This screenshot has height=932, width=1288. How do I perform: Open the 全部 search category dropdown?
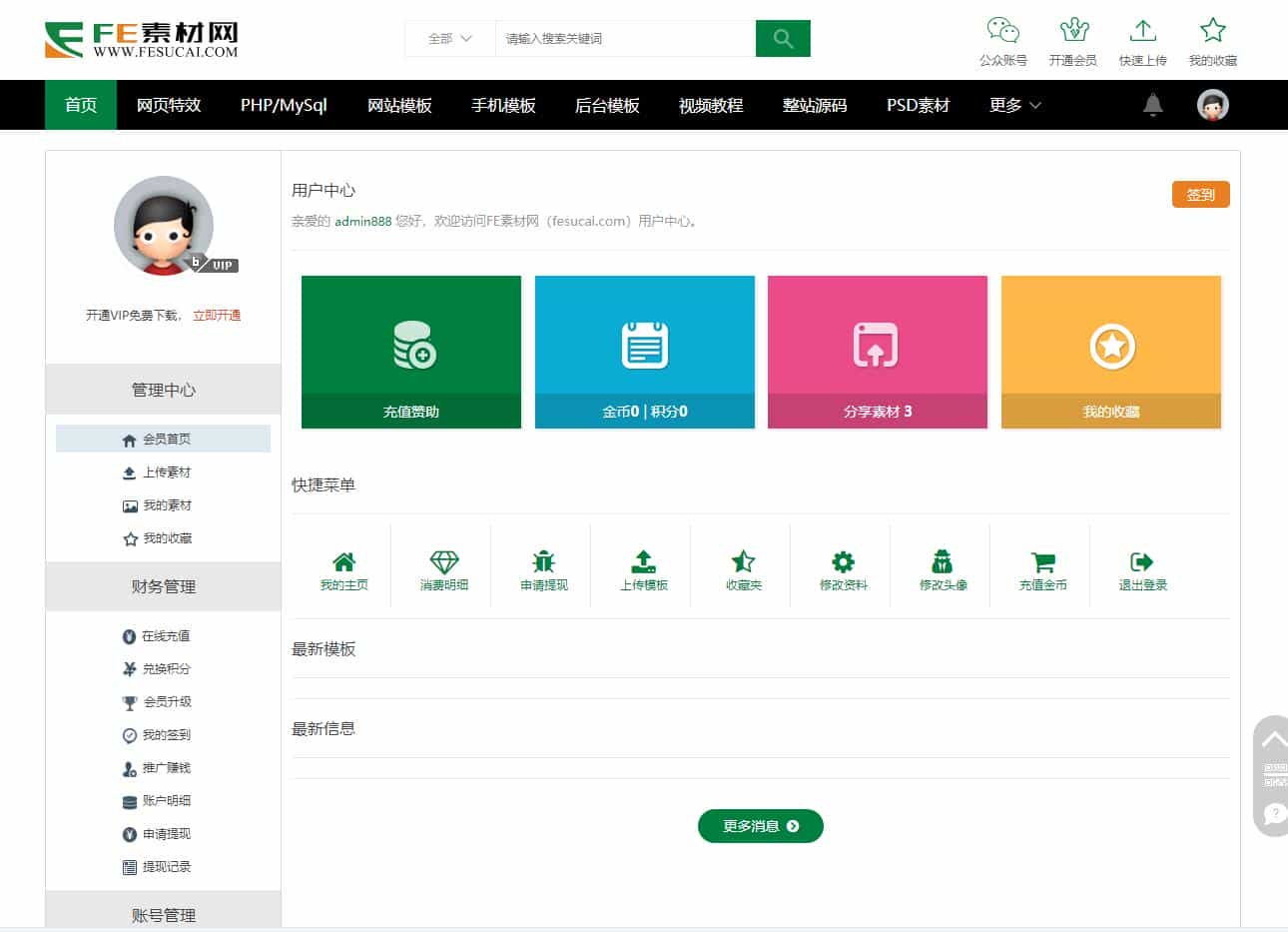pos(449,38)
